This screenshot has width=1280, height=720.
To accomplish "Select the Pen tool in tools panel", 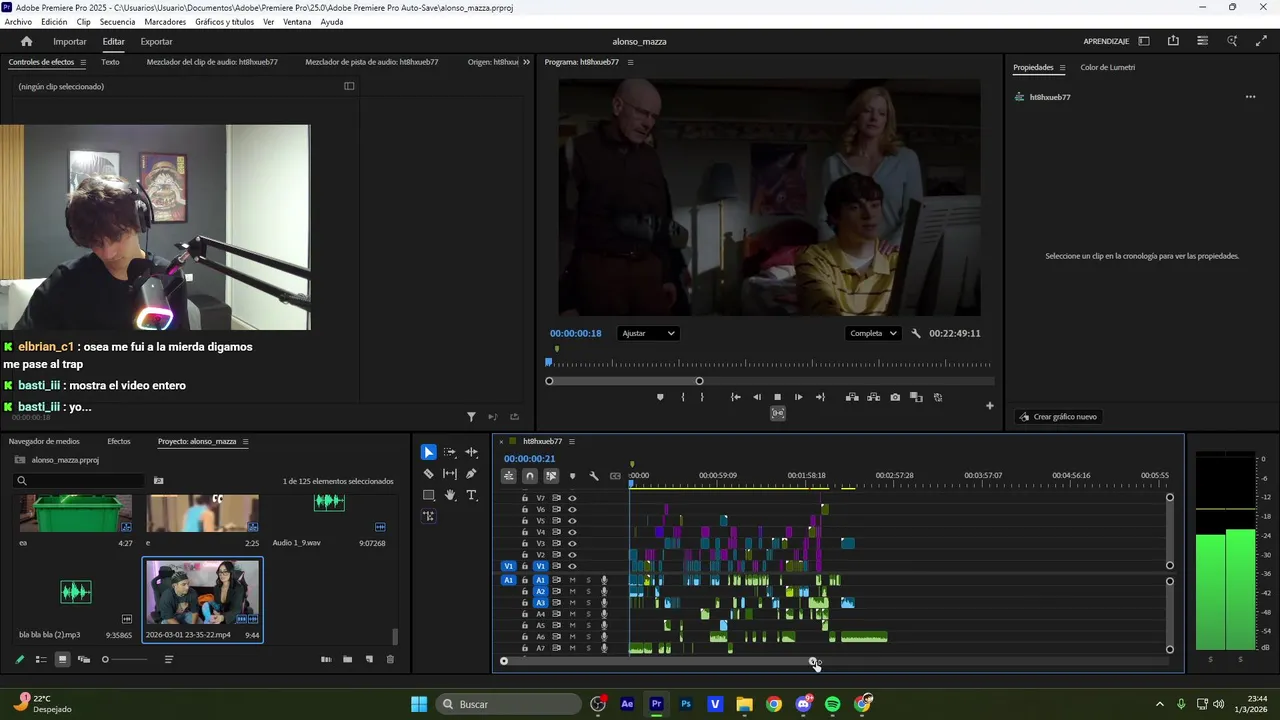I will point(472,474).
